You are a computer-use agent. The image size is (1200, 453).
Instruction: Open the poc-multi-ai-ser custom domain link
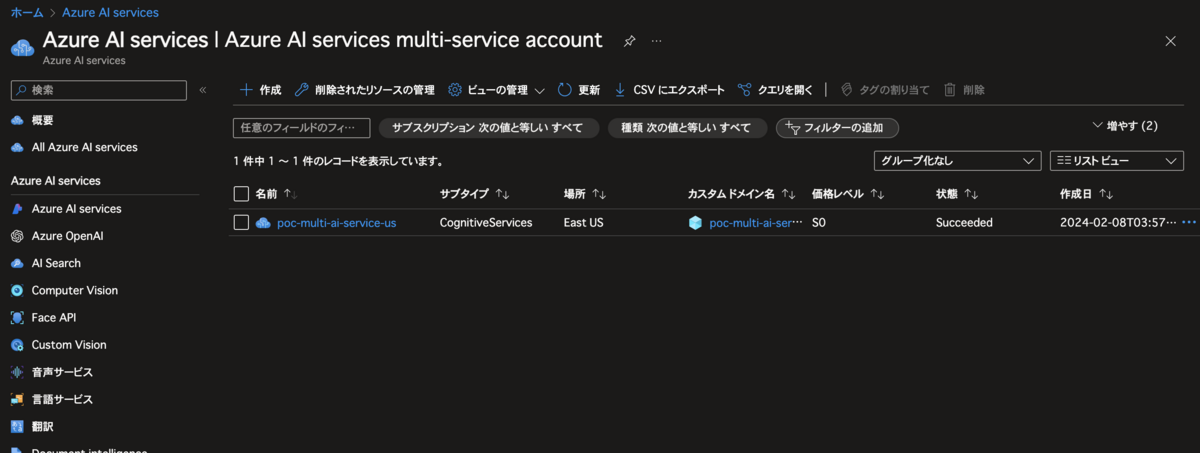[756, 223]
